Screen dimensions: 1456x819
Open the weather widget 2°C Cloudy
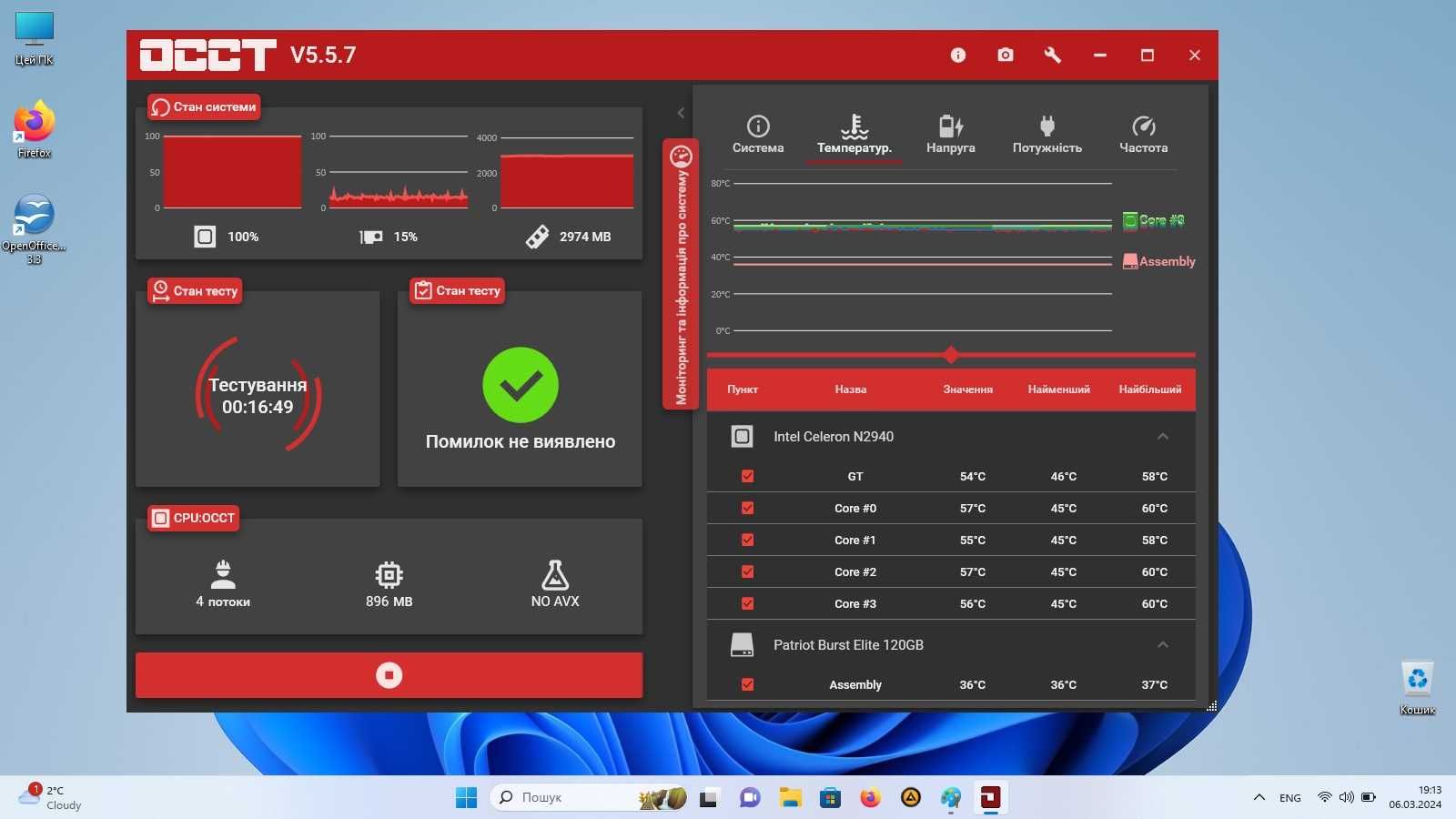[x=51, y=798]
